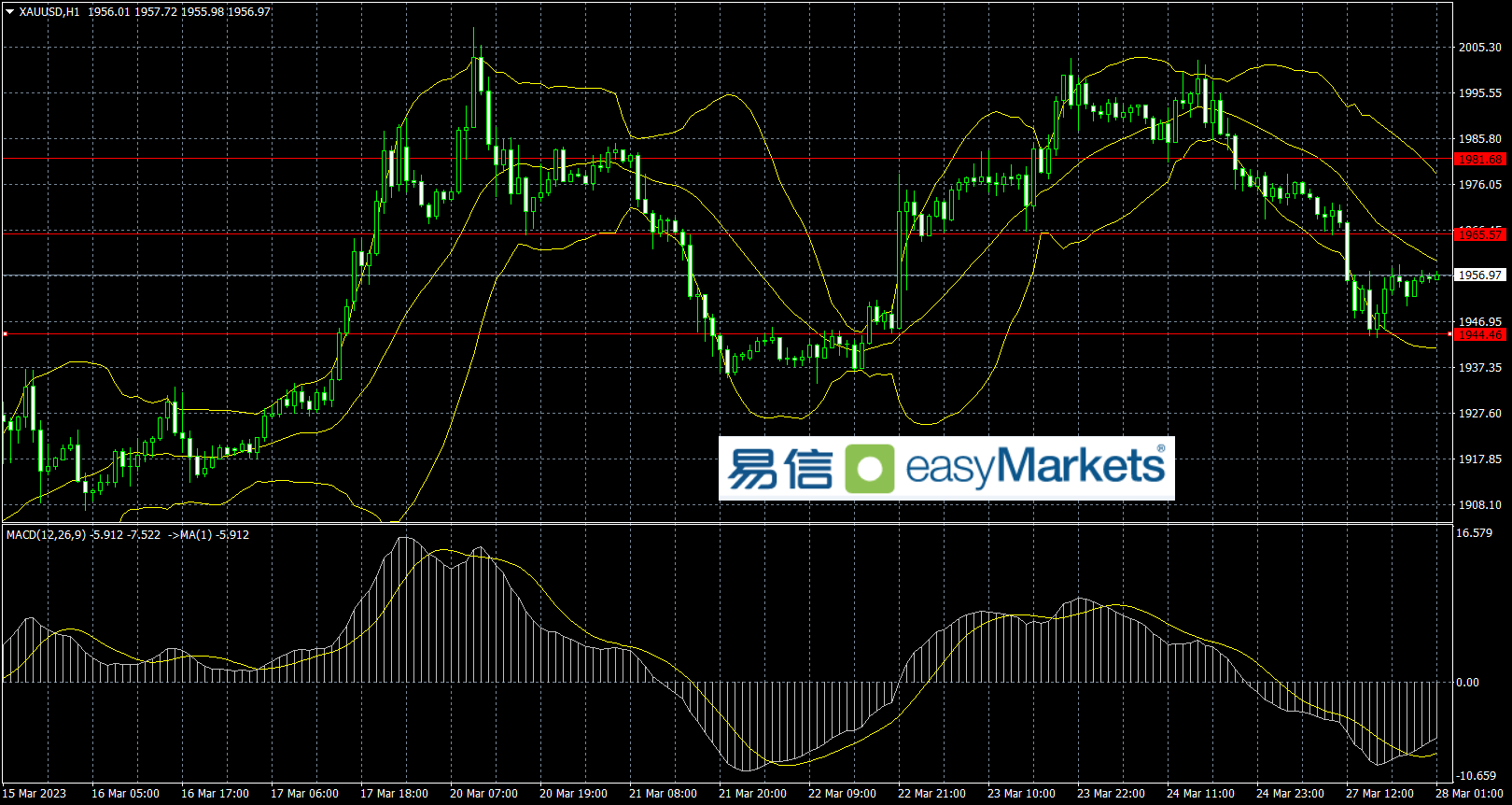Click the 15 Mar 2023 date label

(x=35, y=794)
